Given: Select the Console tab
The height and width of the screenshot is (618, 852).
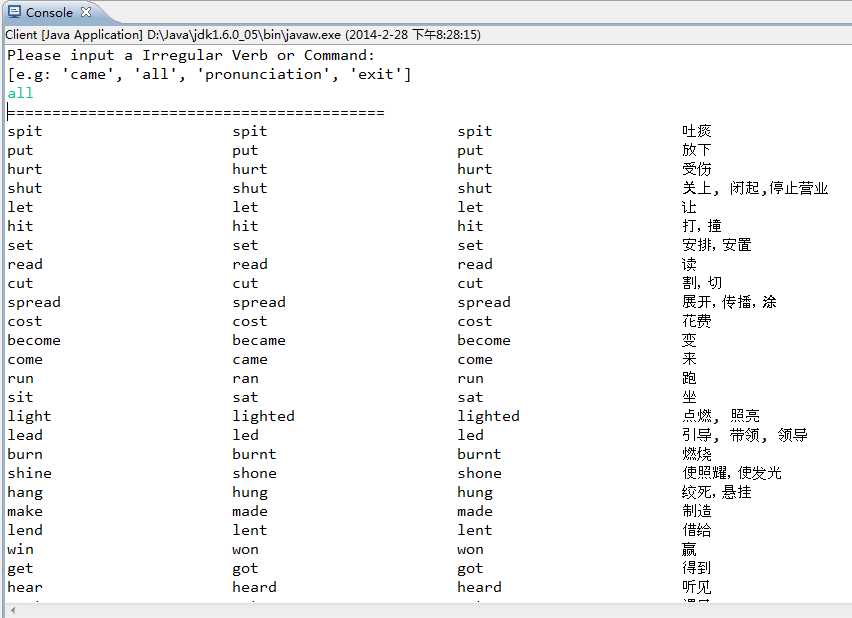Looking at the screenshot, I should (x=49, y=13).
